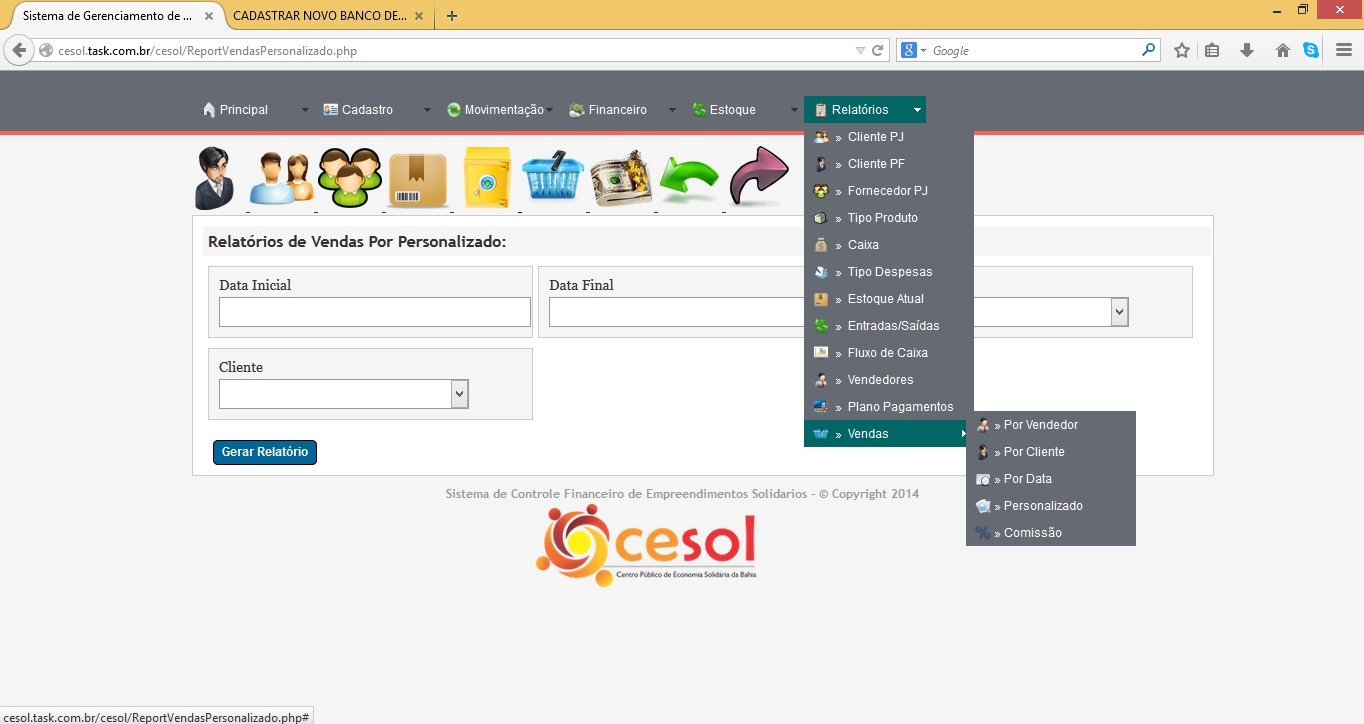Select Estoque Atual in Relatórios menu
This screenshot has width=1364, height=724.
[885, 299]
